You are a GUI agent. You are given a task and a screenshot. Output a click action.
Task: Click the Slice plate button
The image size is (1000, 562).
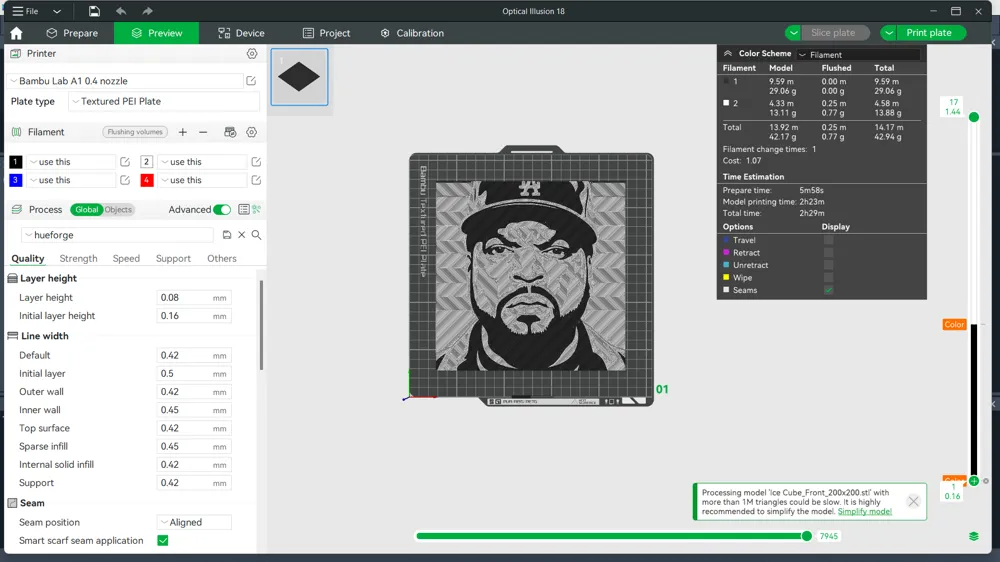tap(835, 33)
